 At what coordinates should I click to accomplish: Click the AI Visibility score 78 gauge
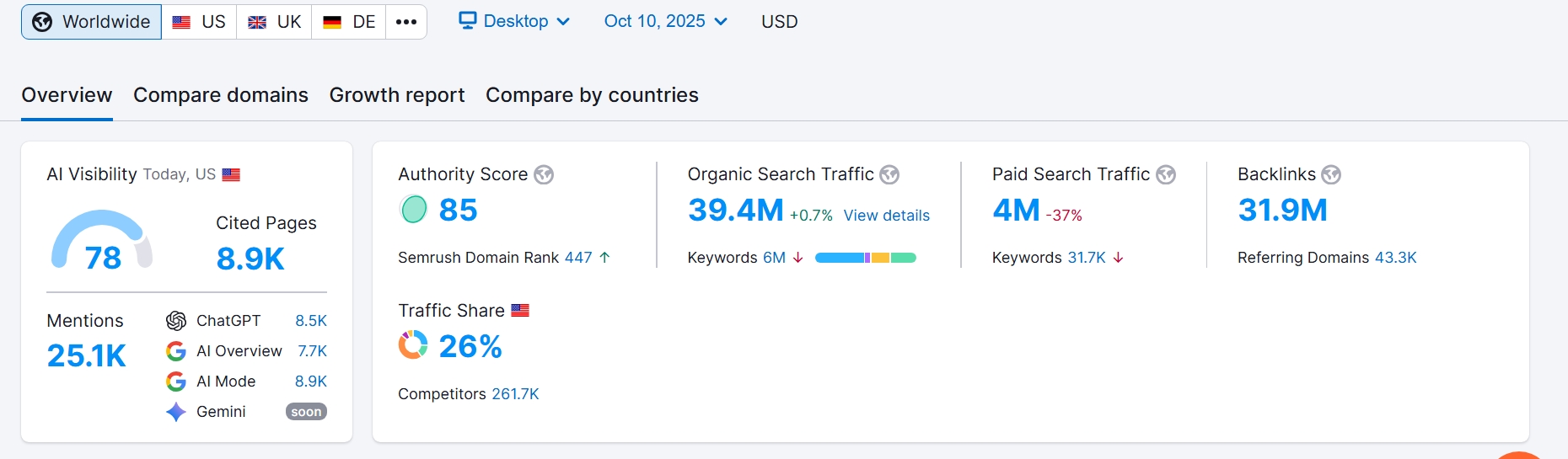pos(102,243)
